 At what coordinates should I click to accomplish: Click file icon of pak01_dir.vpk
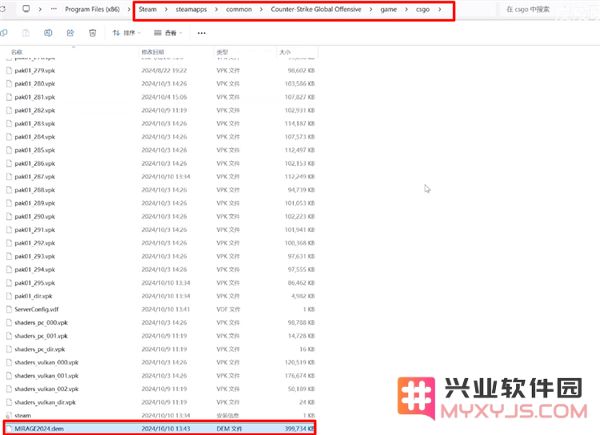click(x=9, y=296)
